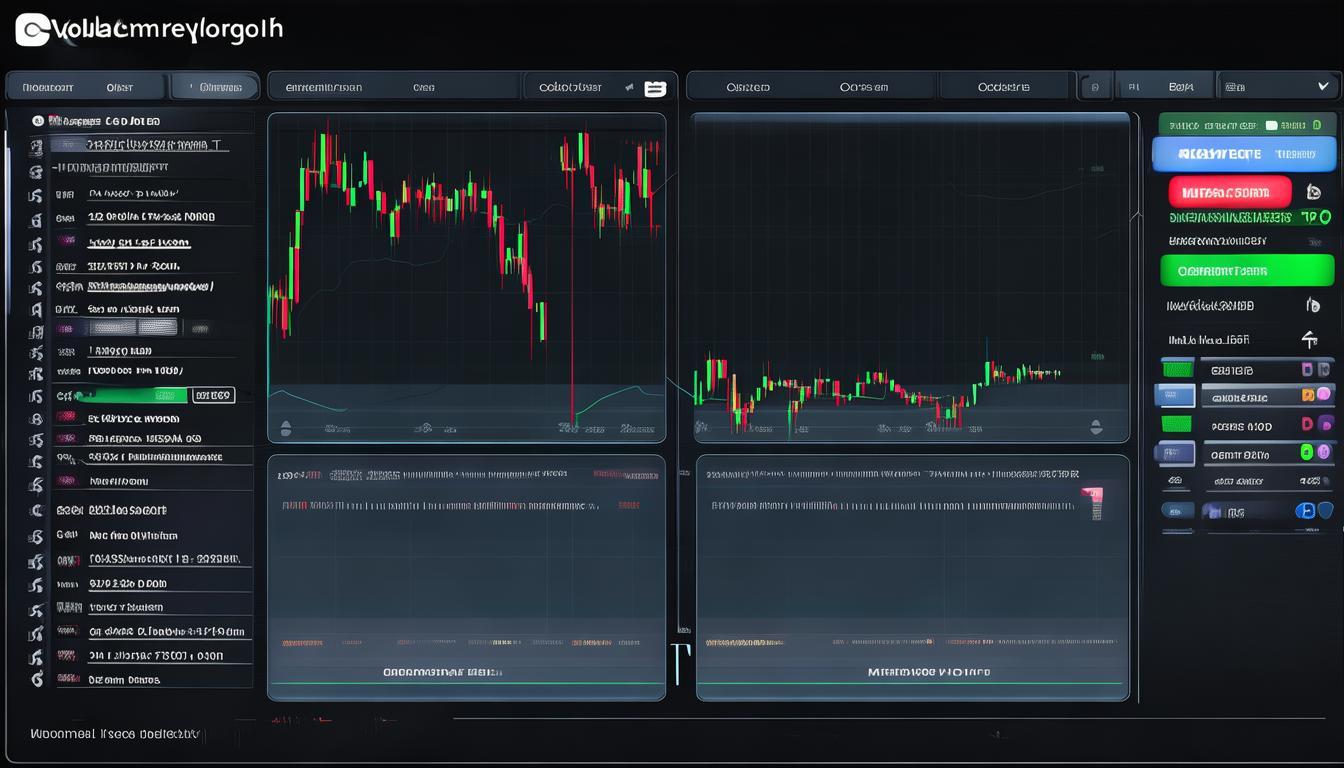Click the large blue button in the right panel
This screenshot has width=1344, height=768.
tap(1243, 155)
